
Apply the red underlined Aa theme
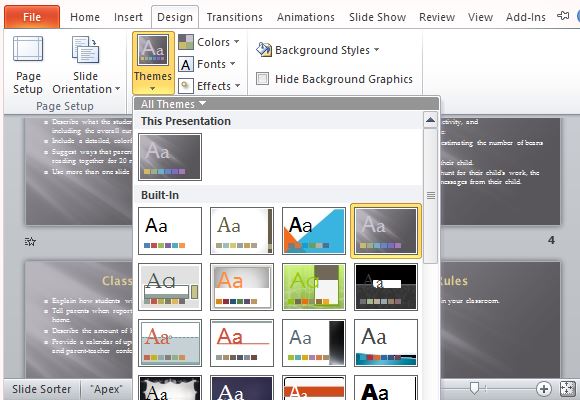pos(242,343)
